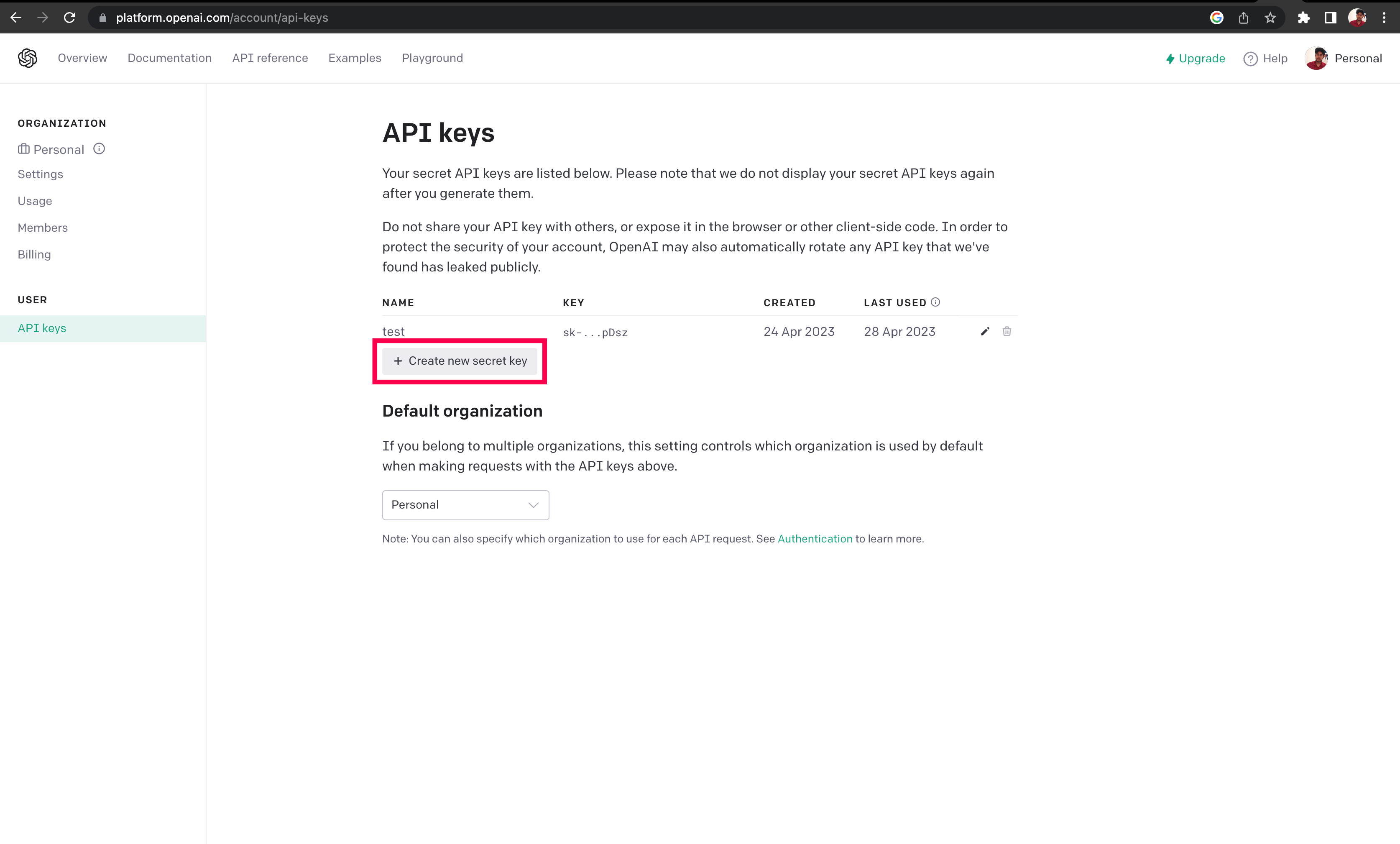The width and height of the screenshot is (1400, 844).
Task: Select Billing in the sidebar
Action: coord(34,255)
